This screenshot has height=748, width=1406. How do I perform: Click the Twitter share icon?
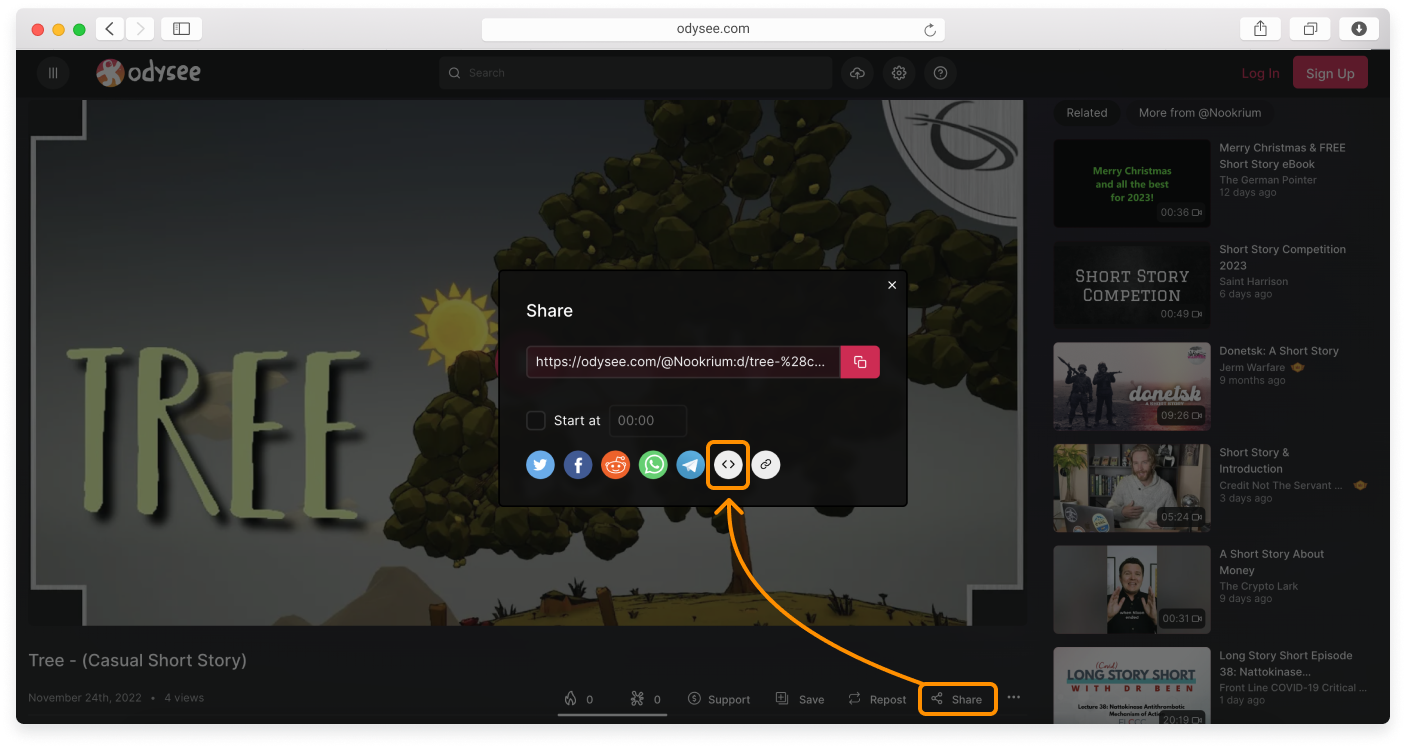pyautogui.click(x=540, y=464)
